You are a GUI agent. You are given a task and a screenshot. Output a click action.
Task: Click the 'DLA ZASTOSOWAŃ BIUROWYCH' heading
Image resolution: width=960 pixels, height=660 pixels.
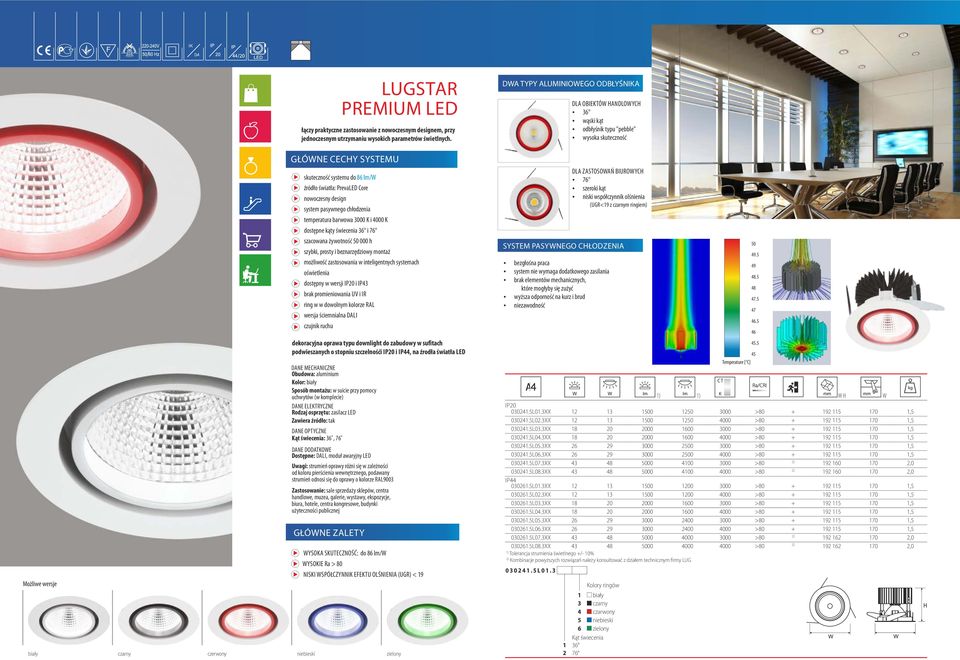point(607,171)
